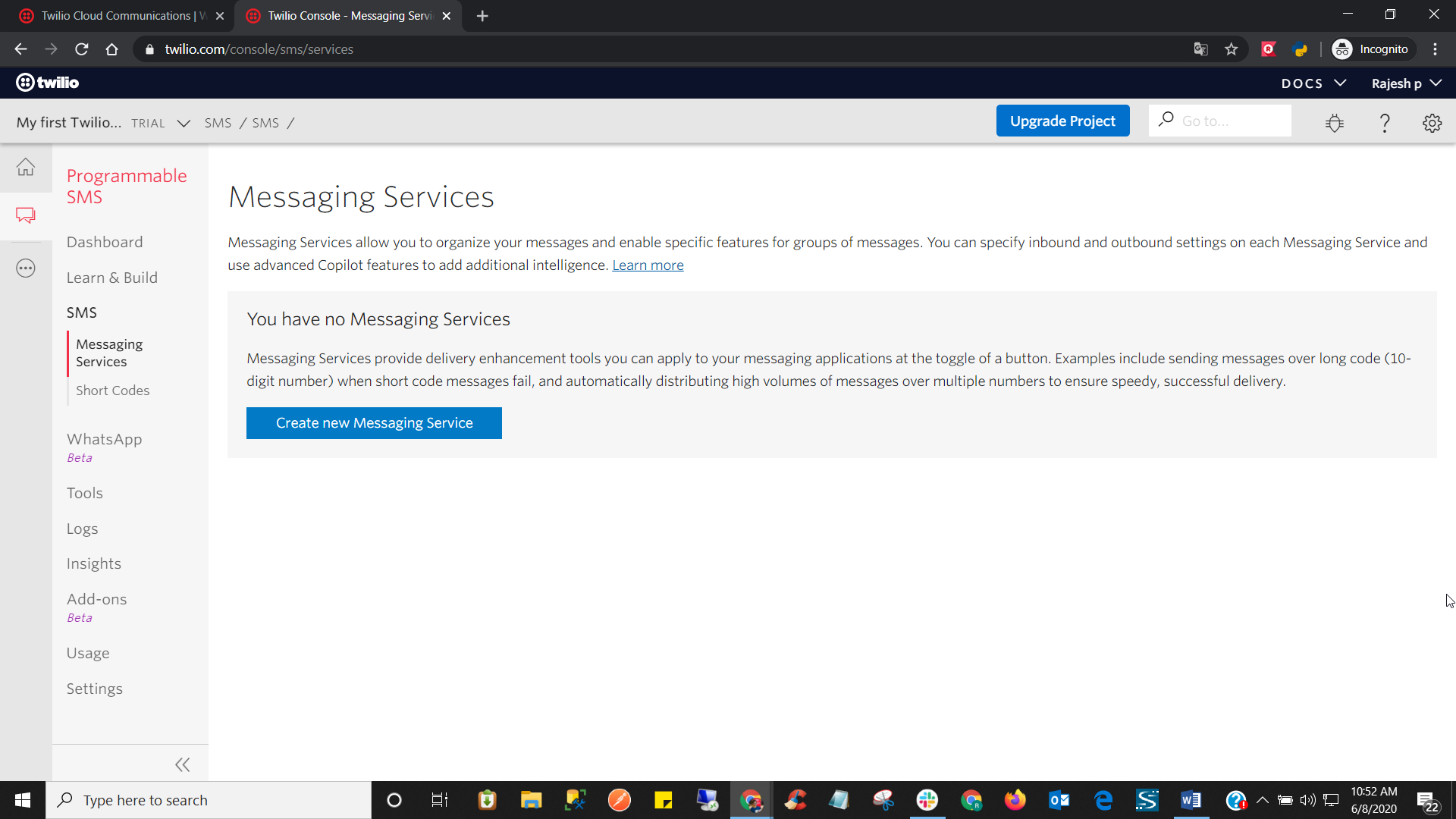Follow the Learn more link

(648, 265)
